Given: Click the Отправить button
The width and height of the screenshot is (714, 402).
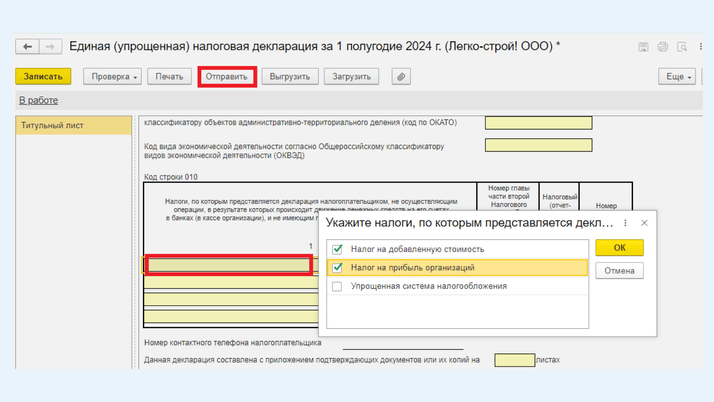Looking at the screenshot, I should tap(227, 76).
